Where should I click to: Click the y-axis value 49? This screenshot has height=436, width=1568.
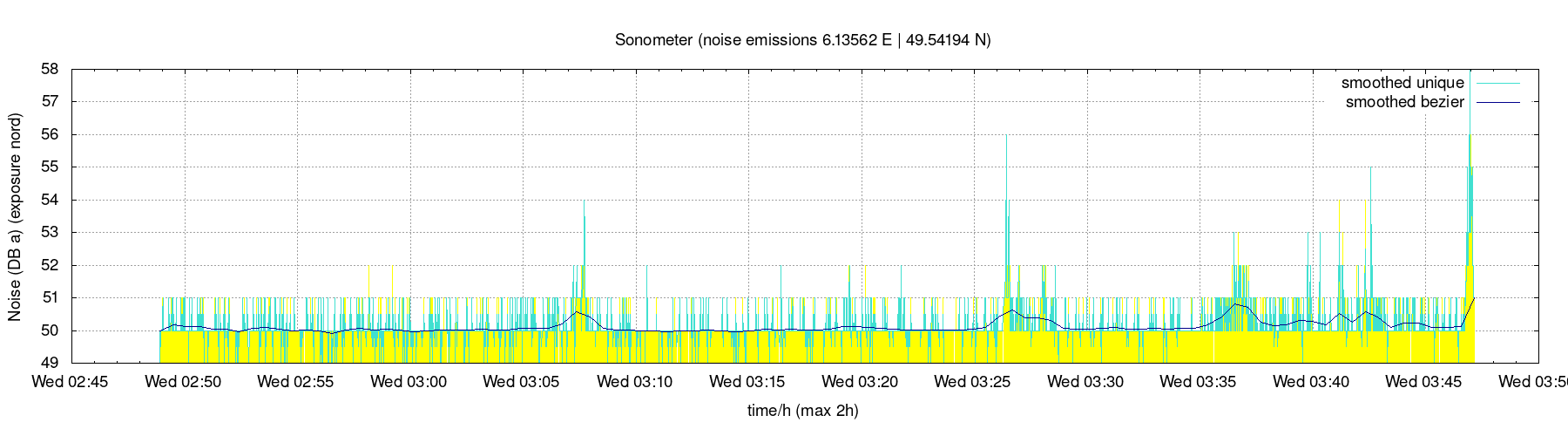pyautogui.click(x=51, y=364)
